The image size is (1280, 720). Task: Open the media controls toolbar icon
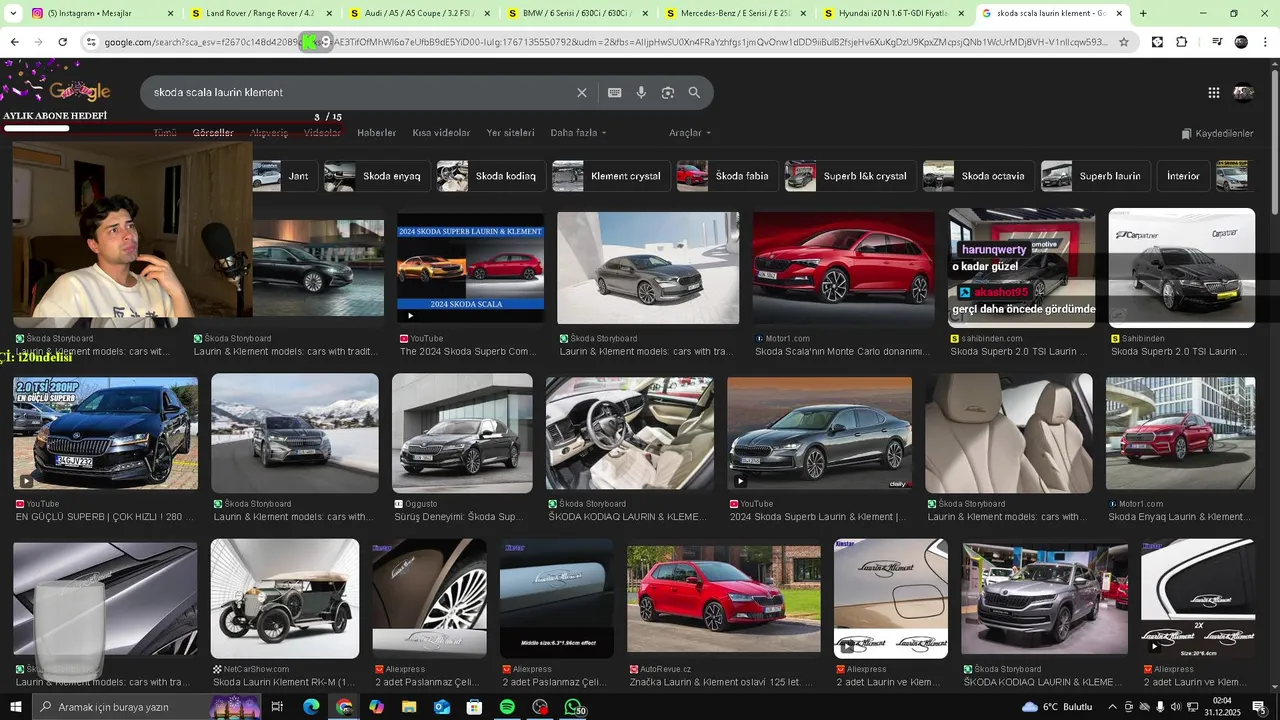pos(1217,42)
